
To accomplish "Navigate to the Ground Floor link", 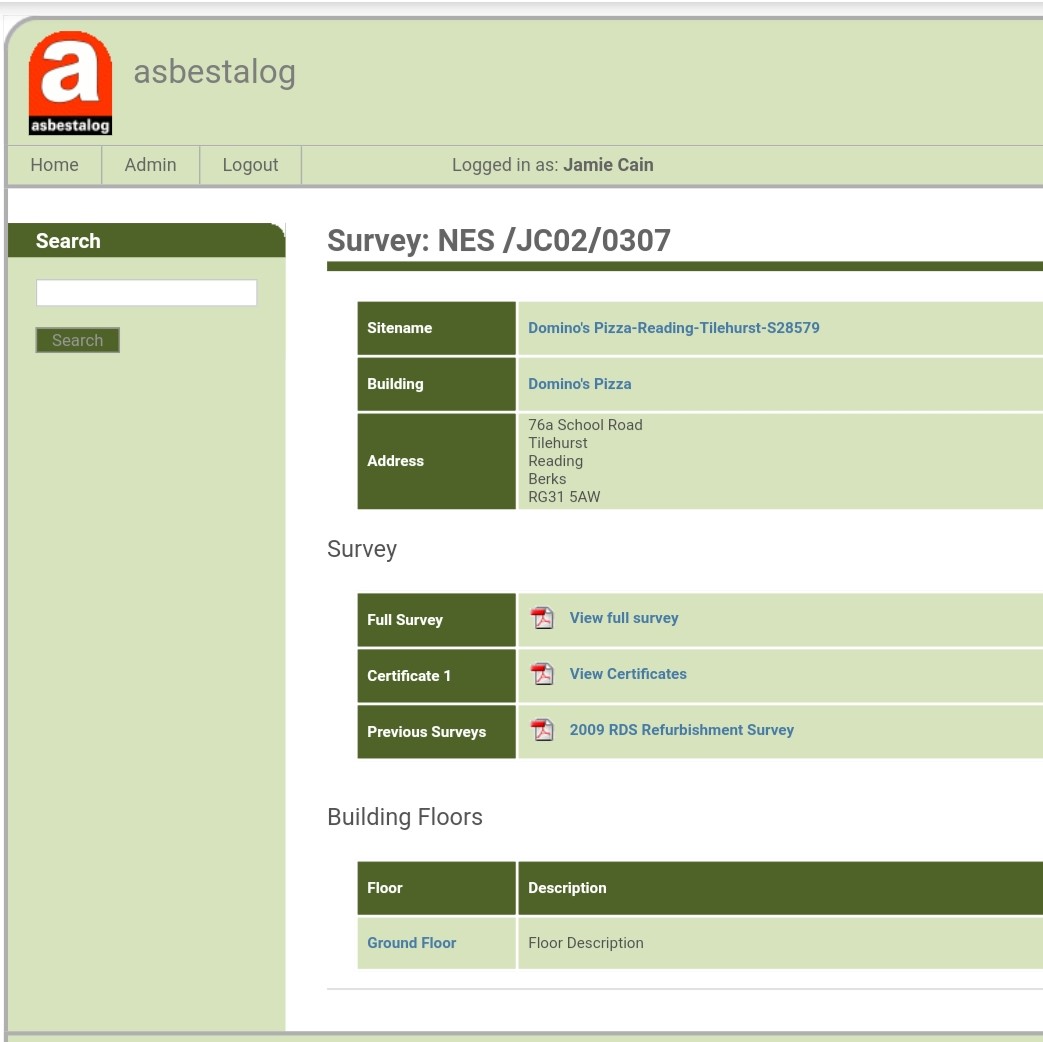I will [411, 943].
